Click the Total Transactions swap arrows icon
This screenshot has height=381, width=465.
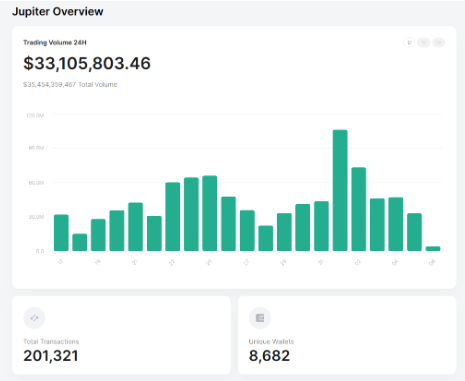click(34, 318)
